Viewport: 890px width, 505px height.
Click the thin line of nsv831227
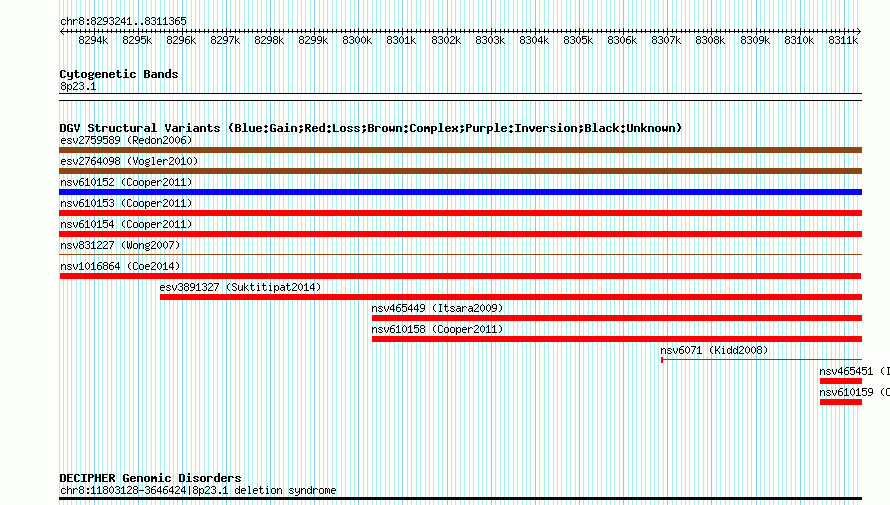click(x=460, y=254)
